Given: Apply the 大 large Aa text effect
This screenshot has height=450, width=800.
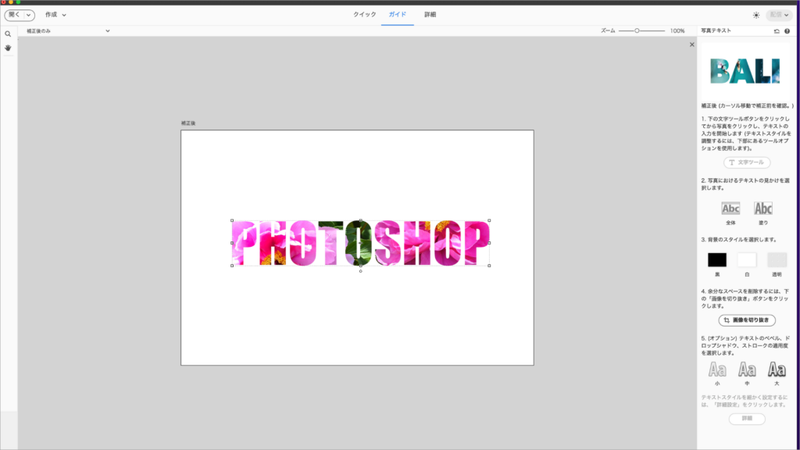Looking at the screenshot, I should click(777, 369).
